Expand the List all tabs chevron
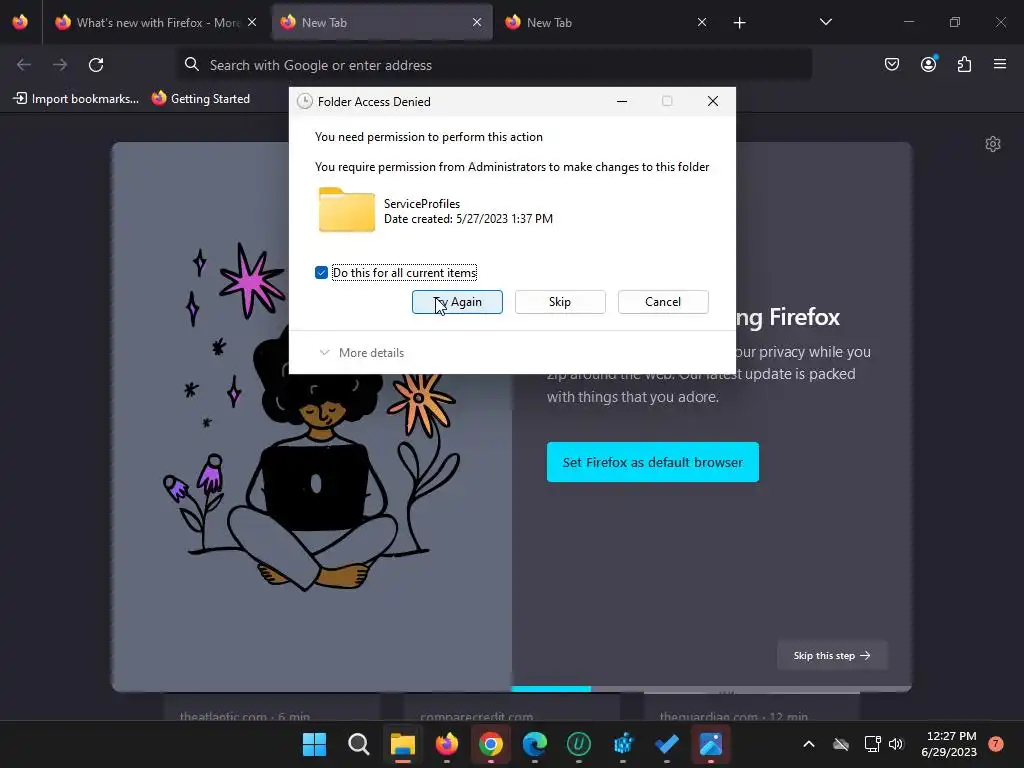 pyautogui.click(x=825, y=22)
